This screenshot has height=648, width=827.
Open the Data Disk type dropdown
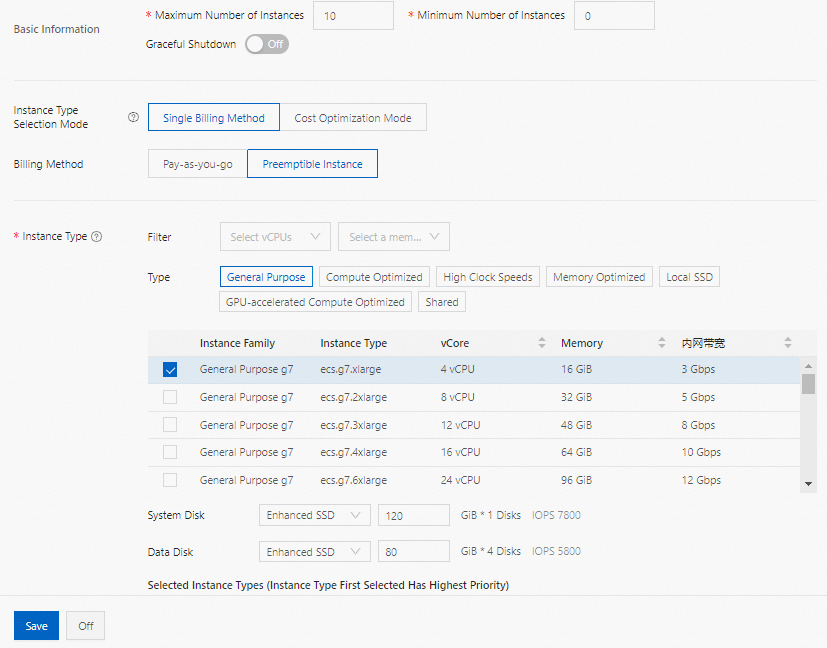[314, 551]
